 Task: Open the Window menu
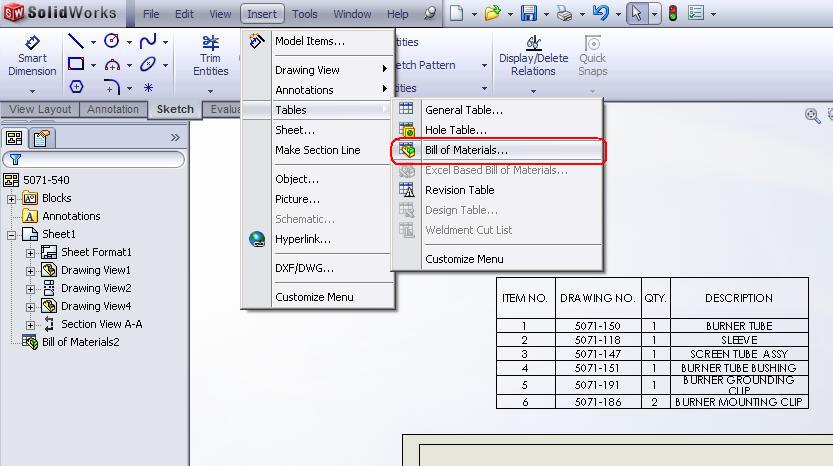tap(352, 14)
